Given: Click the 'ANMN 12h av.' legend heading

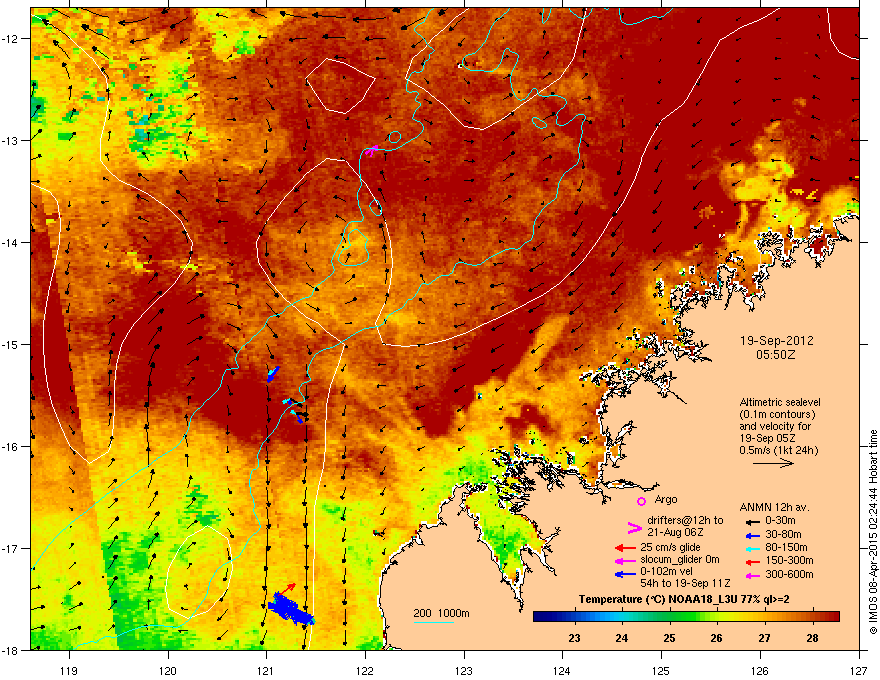Looking at the screenshot, I should (x=774, y=507).
